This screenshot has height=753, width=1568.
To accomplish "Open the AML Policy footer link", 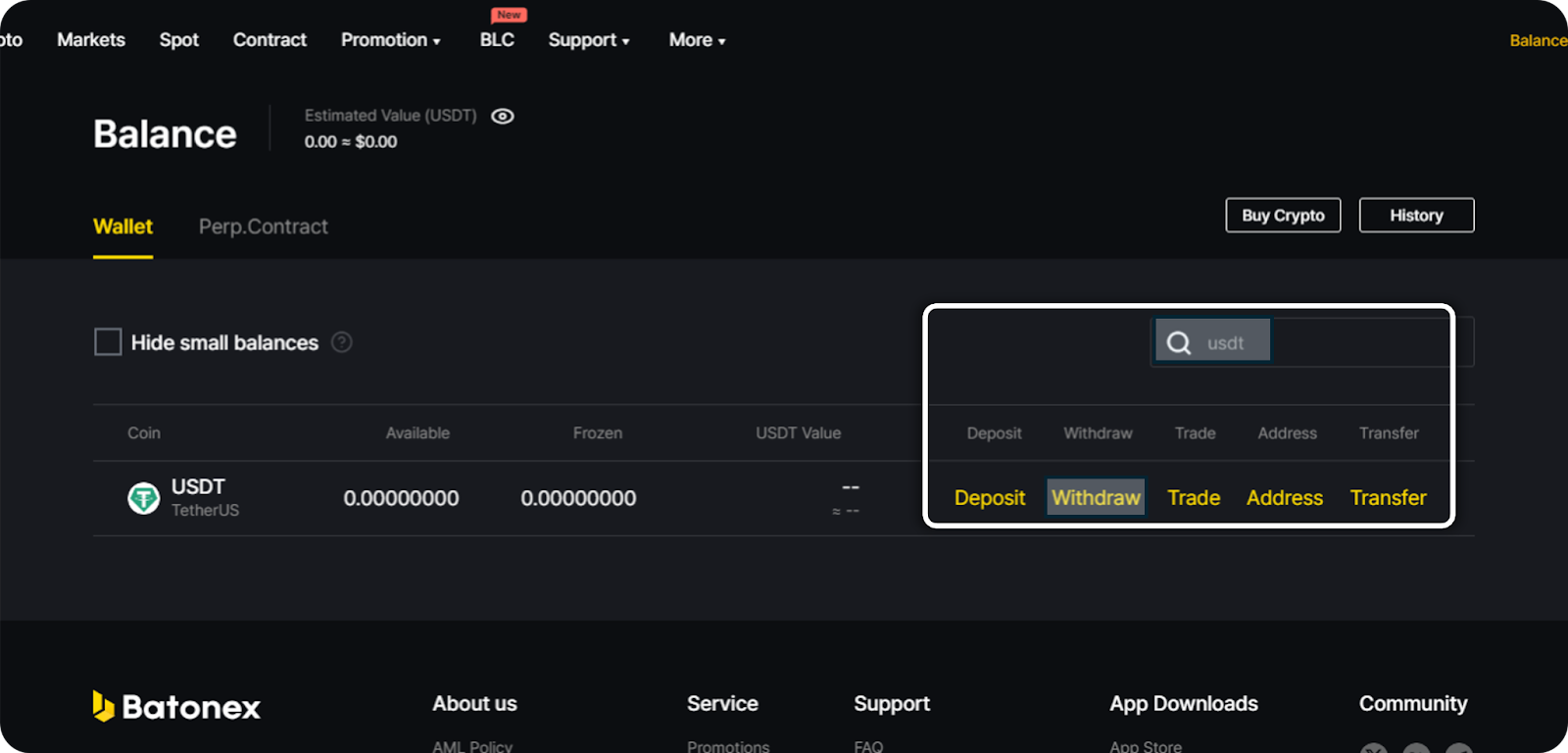I will [472, 746].
